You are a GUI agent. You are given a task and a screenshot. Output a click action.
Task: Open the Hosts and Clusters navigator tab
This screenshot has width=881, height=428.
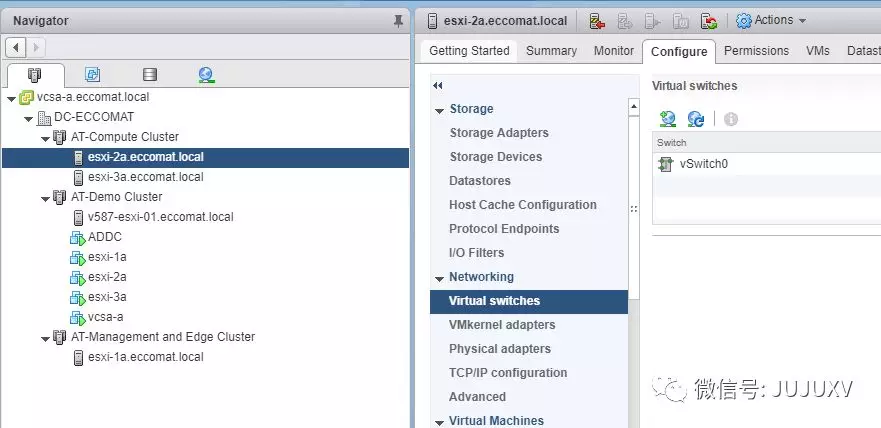[36, 75]
